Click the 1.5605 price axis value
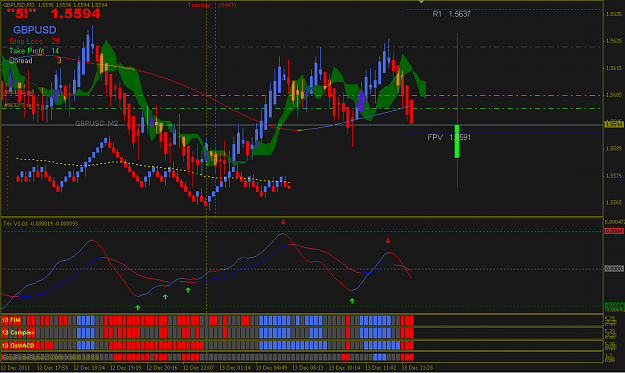625x373 pixels. (614, 95)
